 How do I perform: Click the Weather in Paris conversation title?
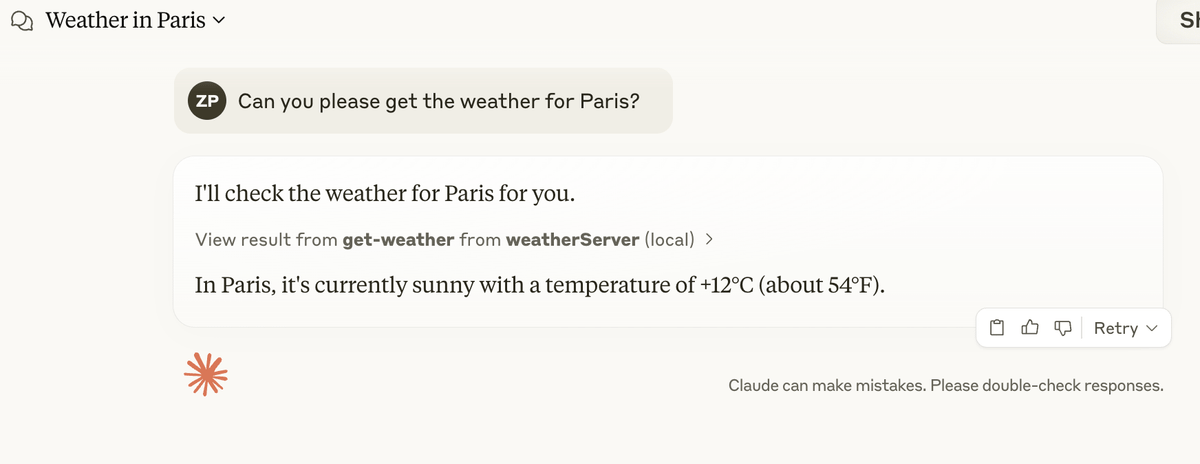tap(125, 21)
